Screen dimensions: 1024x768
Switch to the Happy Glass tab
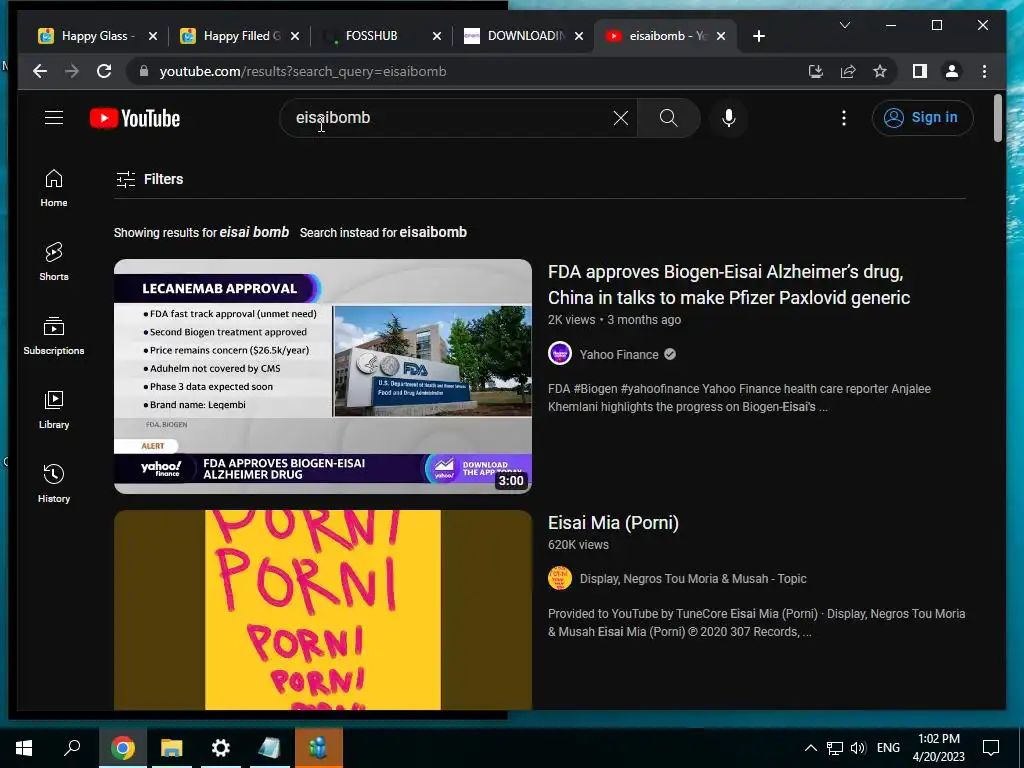(x=98, y=36)
